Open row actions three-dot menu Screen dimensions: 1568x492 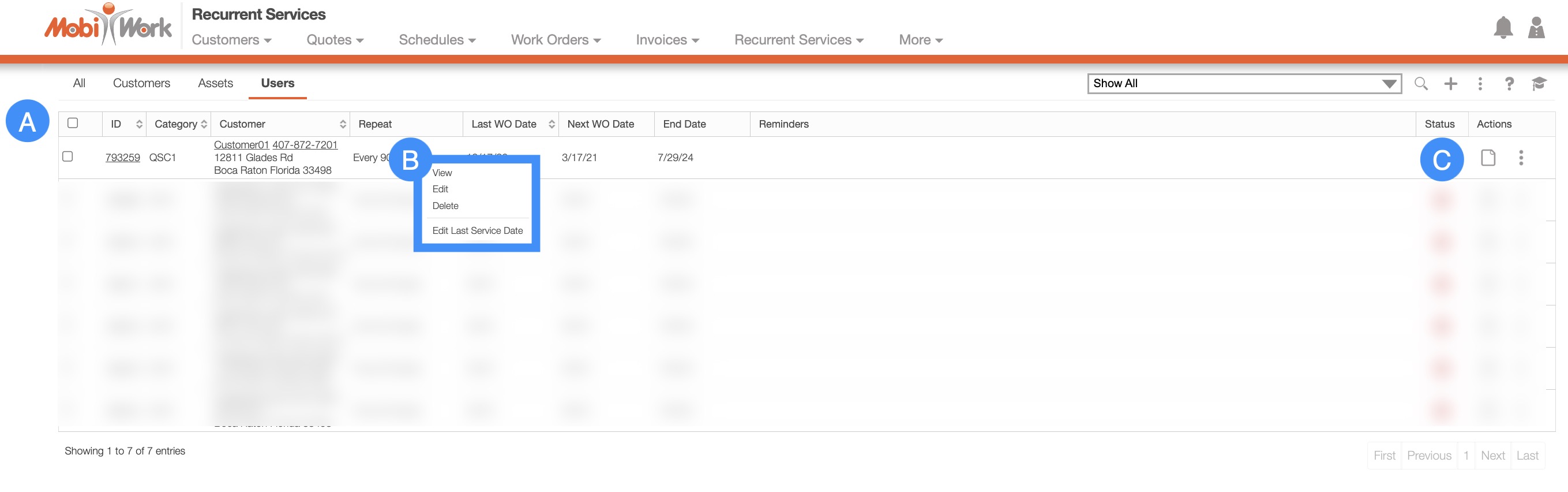pyautogui.click(x=1521, y=158)
